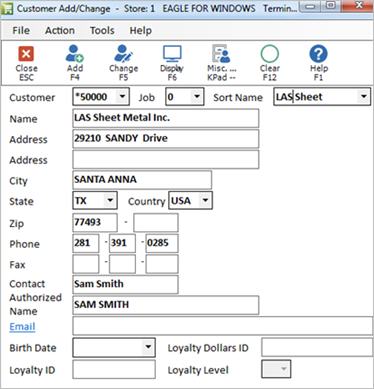Open the Action menu
The width and height of the screenshot is (374, 389).
[60, 30]
